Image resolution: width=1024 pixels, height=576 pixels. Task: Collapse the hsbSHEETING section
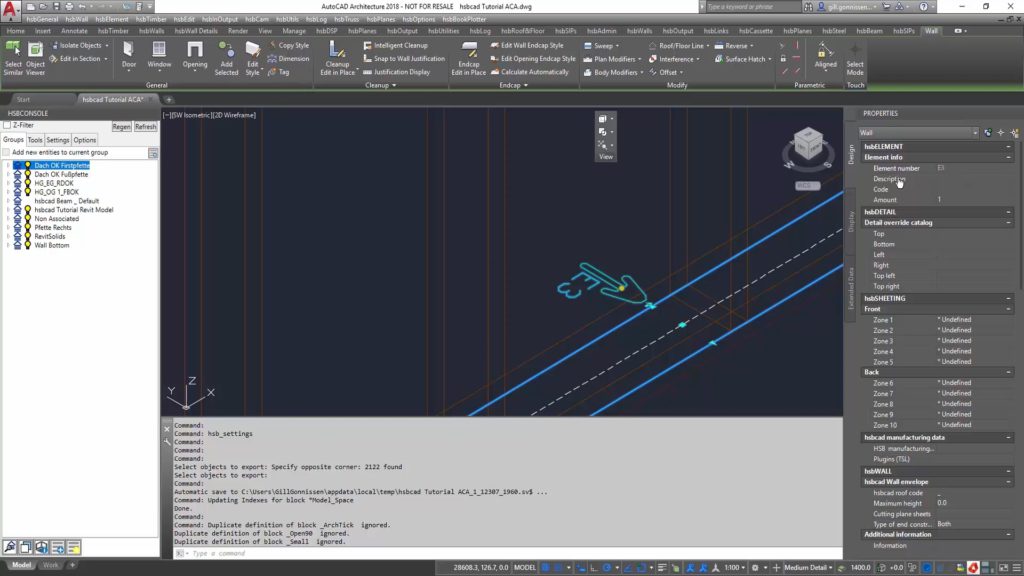pos(1008,298)
